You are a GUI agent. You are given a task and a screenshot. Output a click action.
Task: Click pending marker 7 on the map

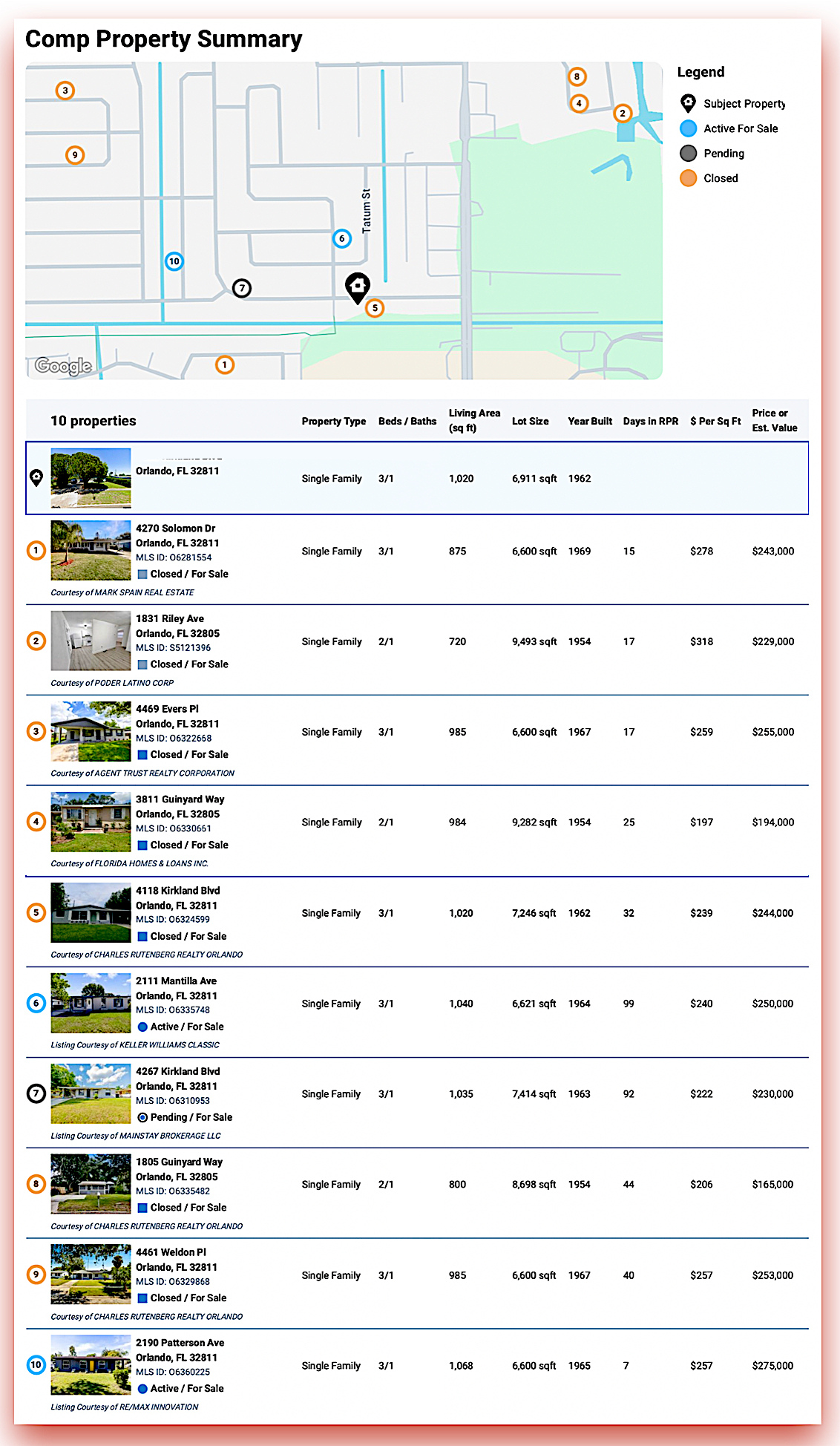(x=242, y=288)
